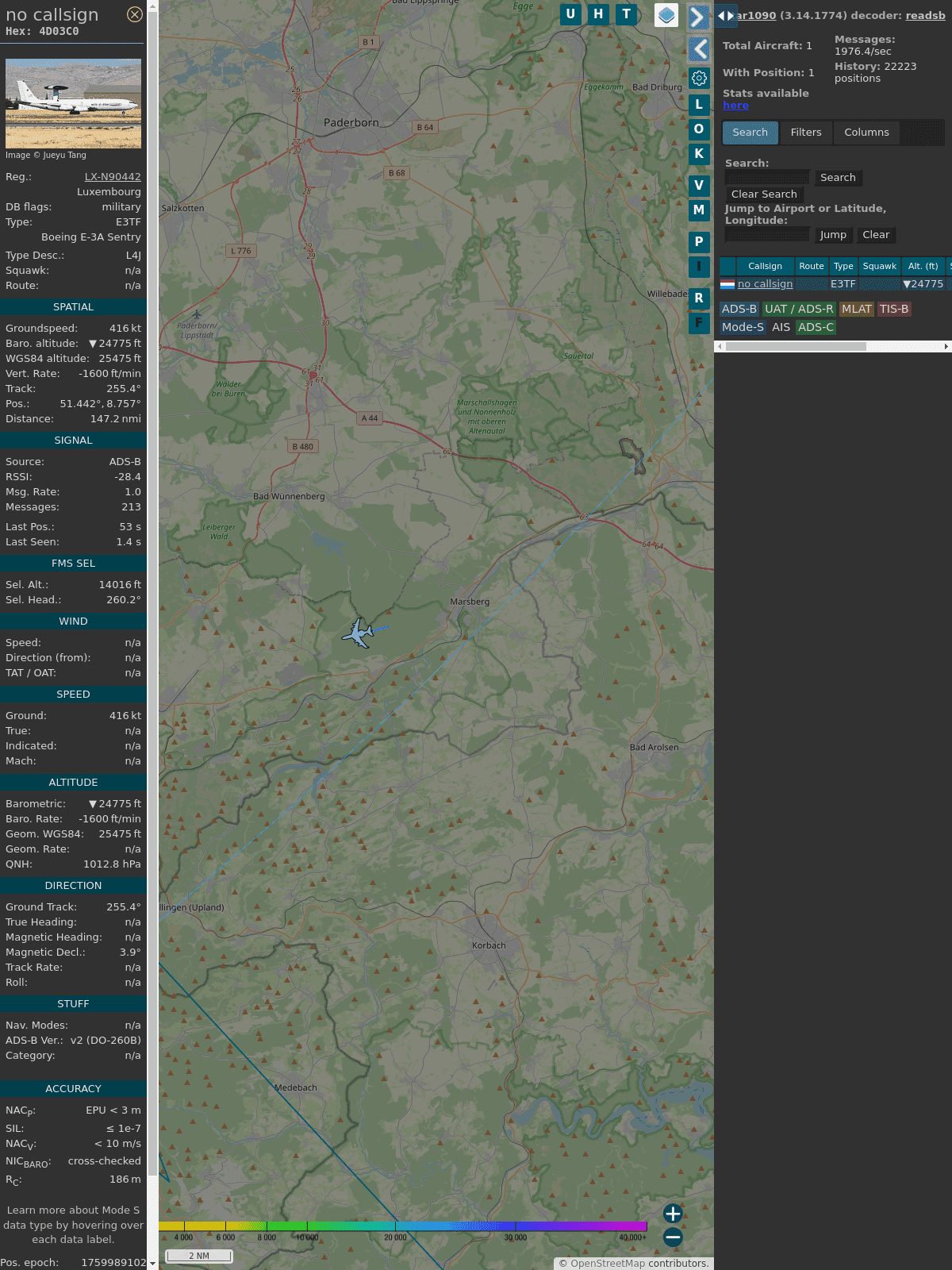
Task: Click the U map toolbar button
Action: (570, 14)
